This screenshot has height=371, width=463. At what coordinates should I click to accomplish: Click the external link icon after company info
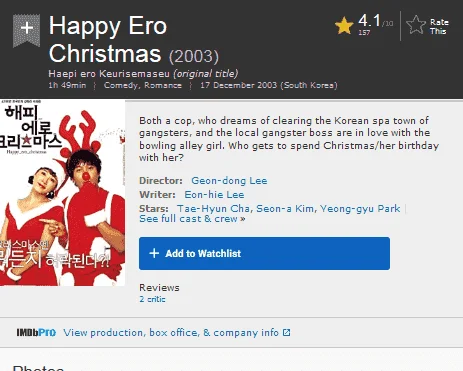pos(286,332)
